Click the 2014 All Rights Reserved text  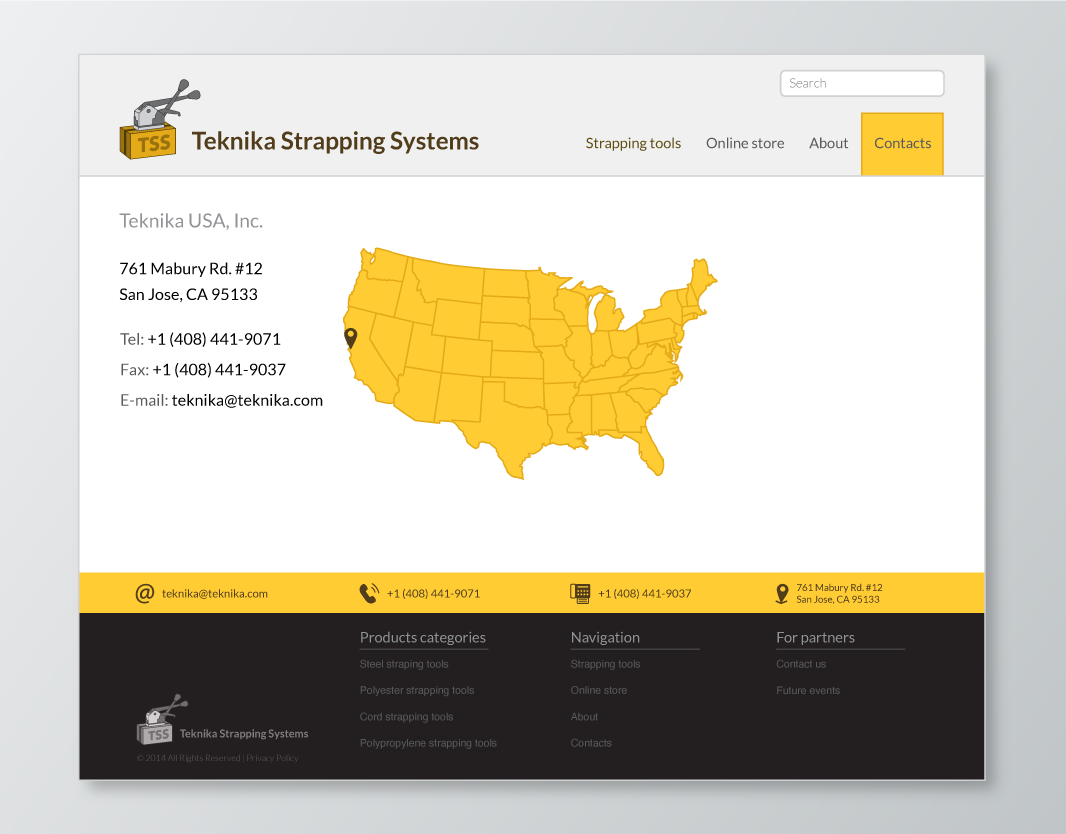point(188,758)
